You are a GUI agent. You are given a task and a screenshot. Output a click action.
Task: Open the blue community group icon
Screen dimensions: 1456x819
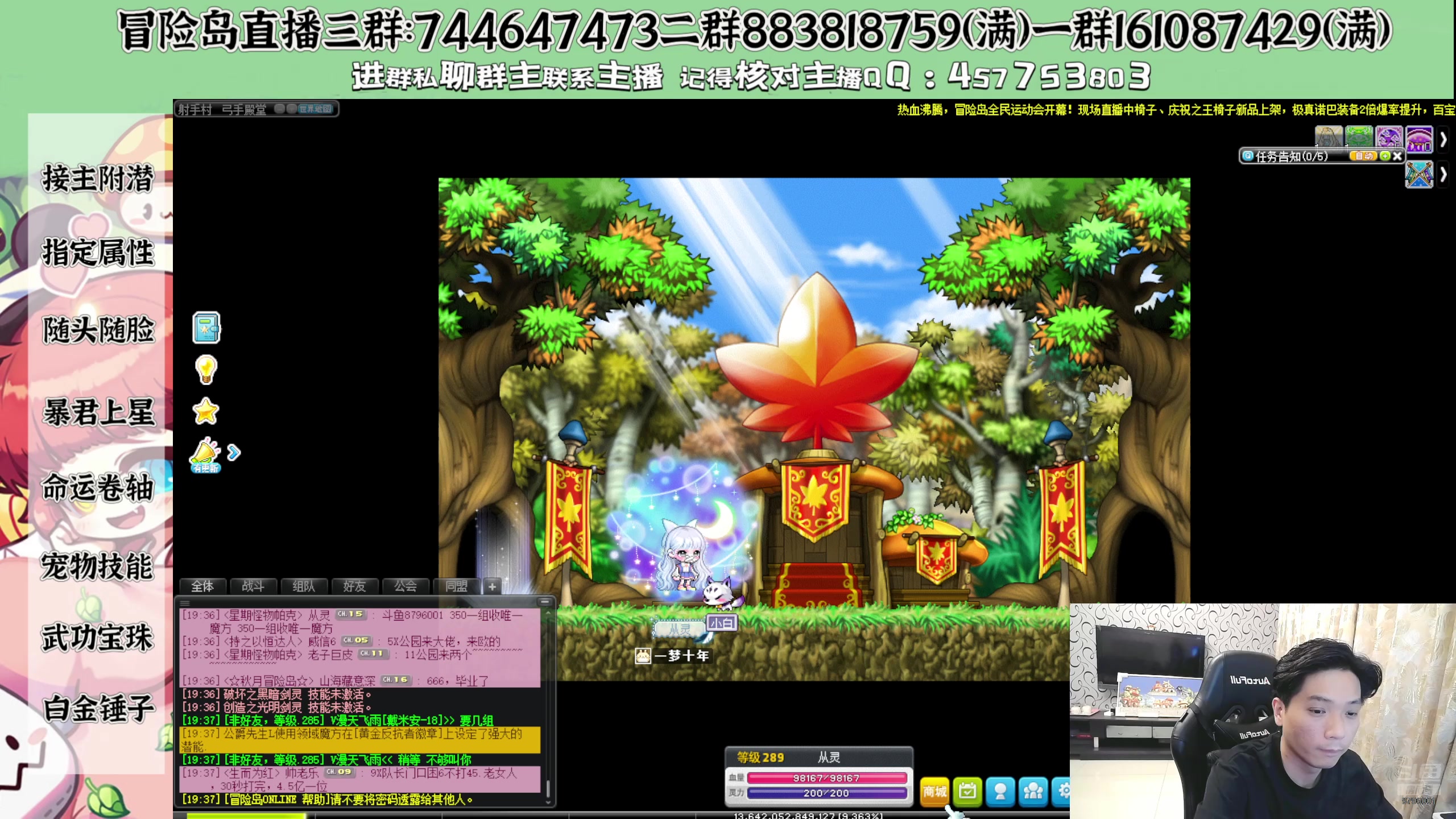coord(1033,792)
